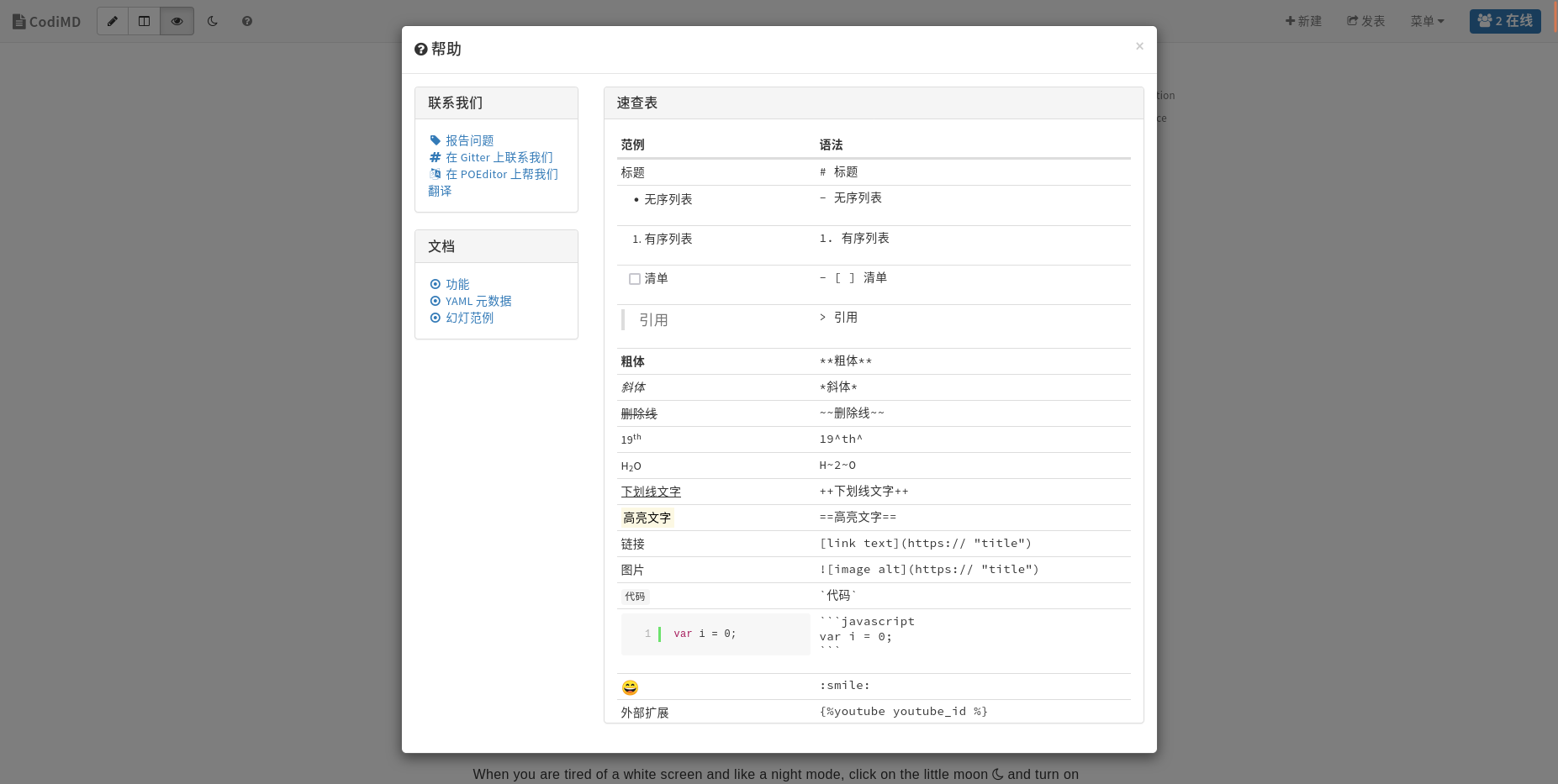Show the 2 在线 online users list

[x=1505, y=21]
